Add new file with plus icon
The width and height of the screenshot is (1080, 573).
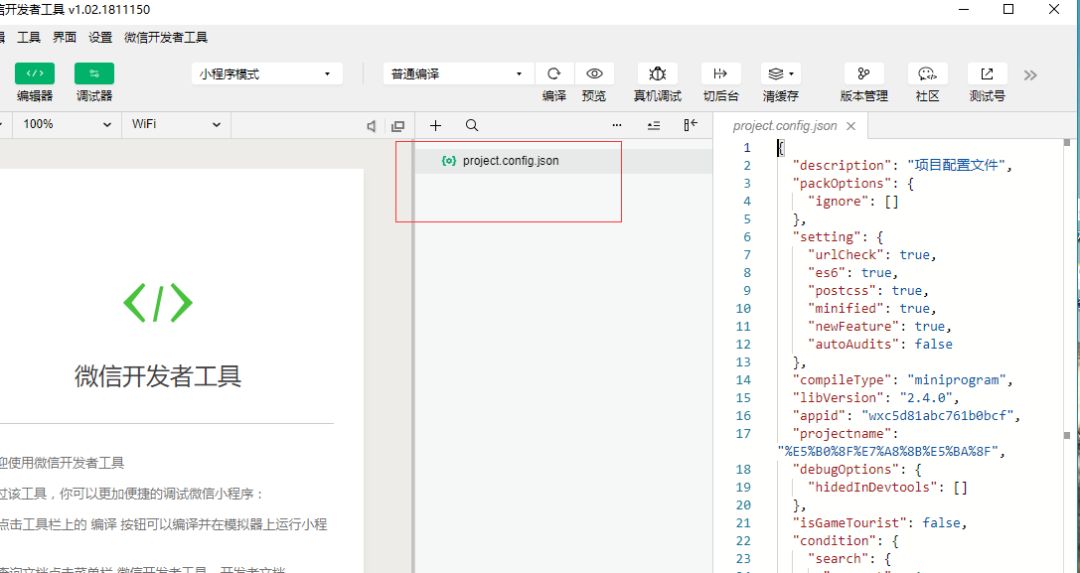tap(435, 125)
